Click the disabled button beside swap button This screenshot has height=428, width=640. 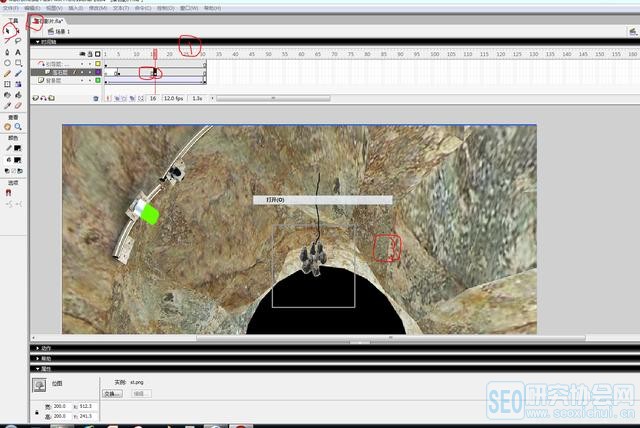click(x=141, y=394)
